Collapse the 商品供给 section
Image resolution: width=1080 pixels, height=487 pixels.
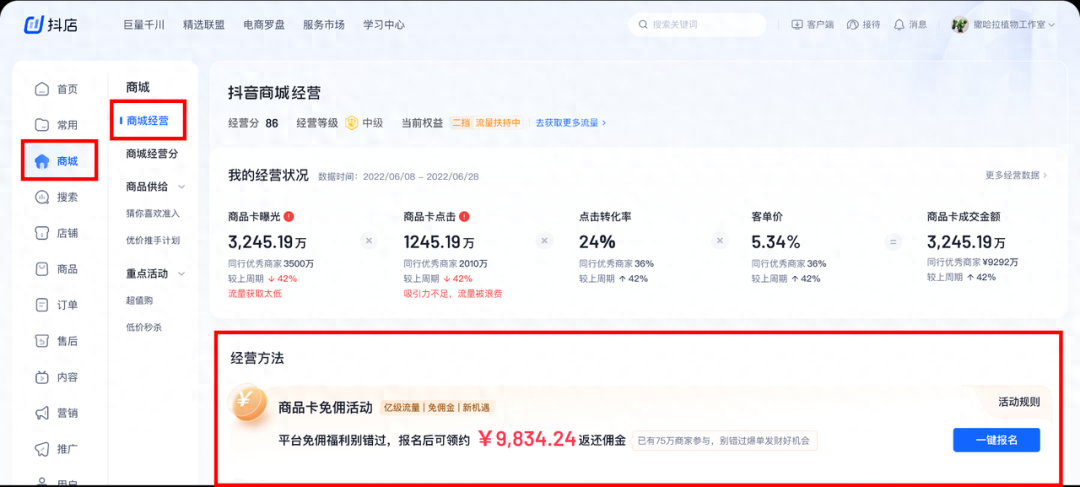pos(182,187)
